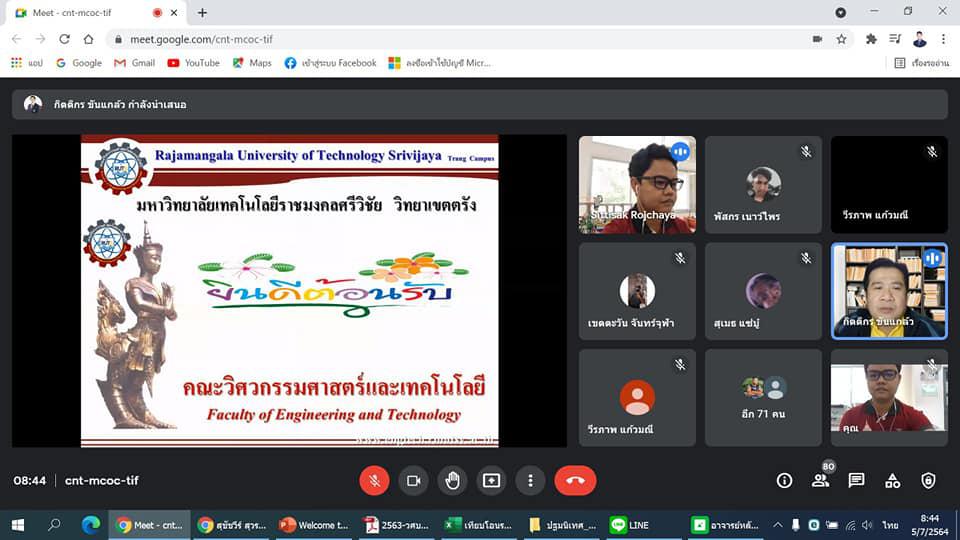Image resolution: width=960 pixels, height=540 pixels.
Task: Reload the Meet page
Action: pyautogui.click(x=64, y=39)
